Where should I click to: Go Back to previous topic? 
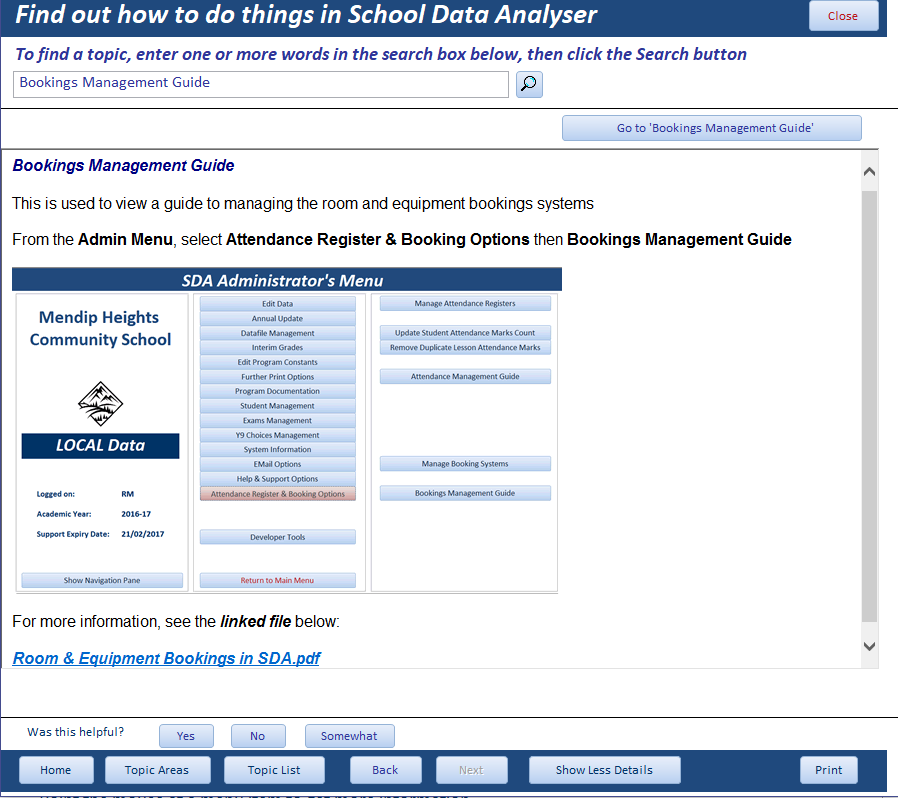tap(385, 770)
